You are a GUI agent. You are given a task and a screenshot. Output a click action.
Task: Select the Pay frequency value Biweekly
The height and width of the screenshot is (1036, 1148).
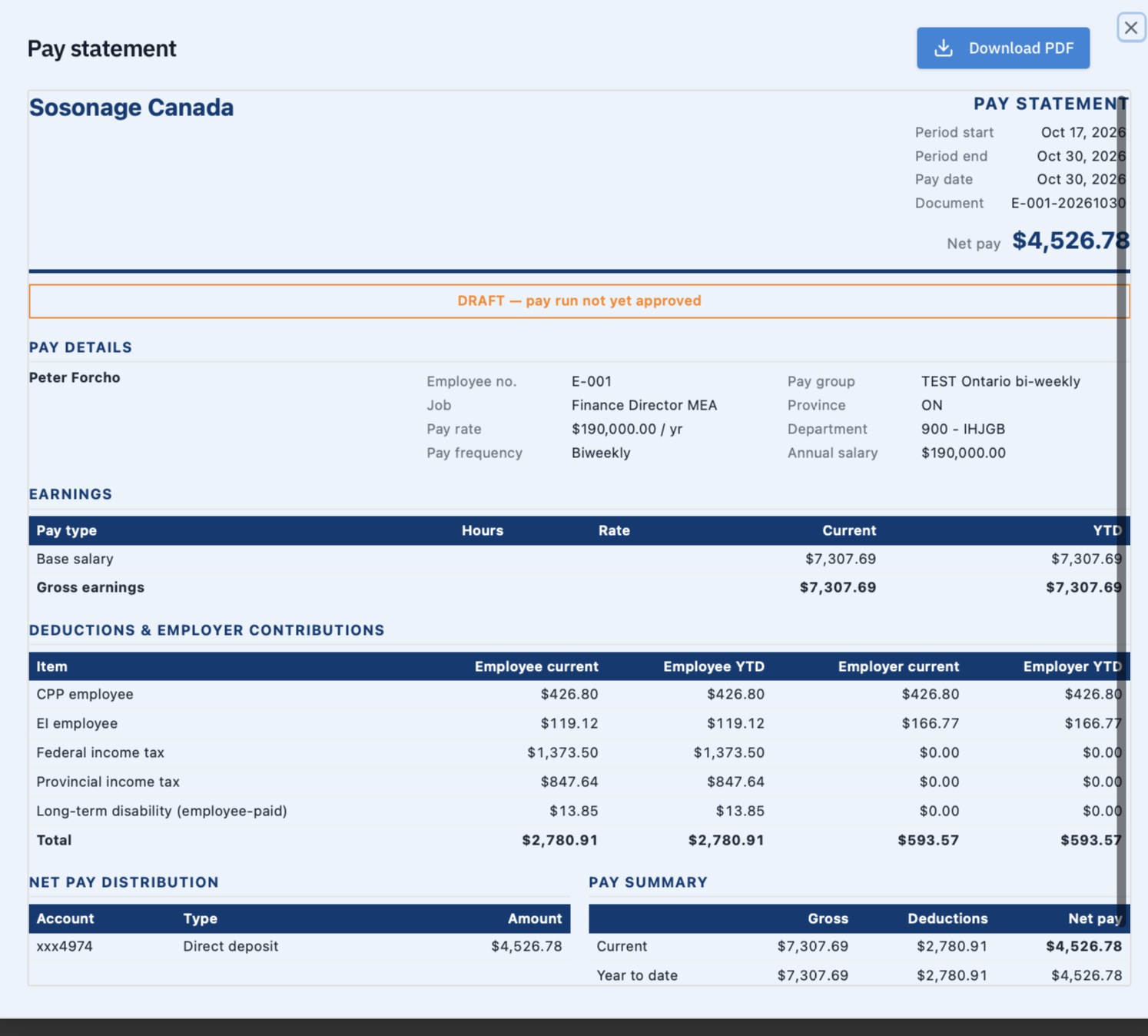click(x=601, y=453)
